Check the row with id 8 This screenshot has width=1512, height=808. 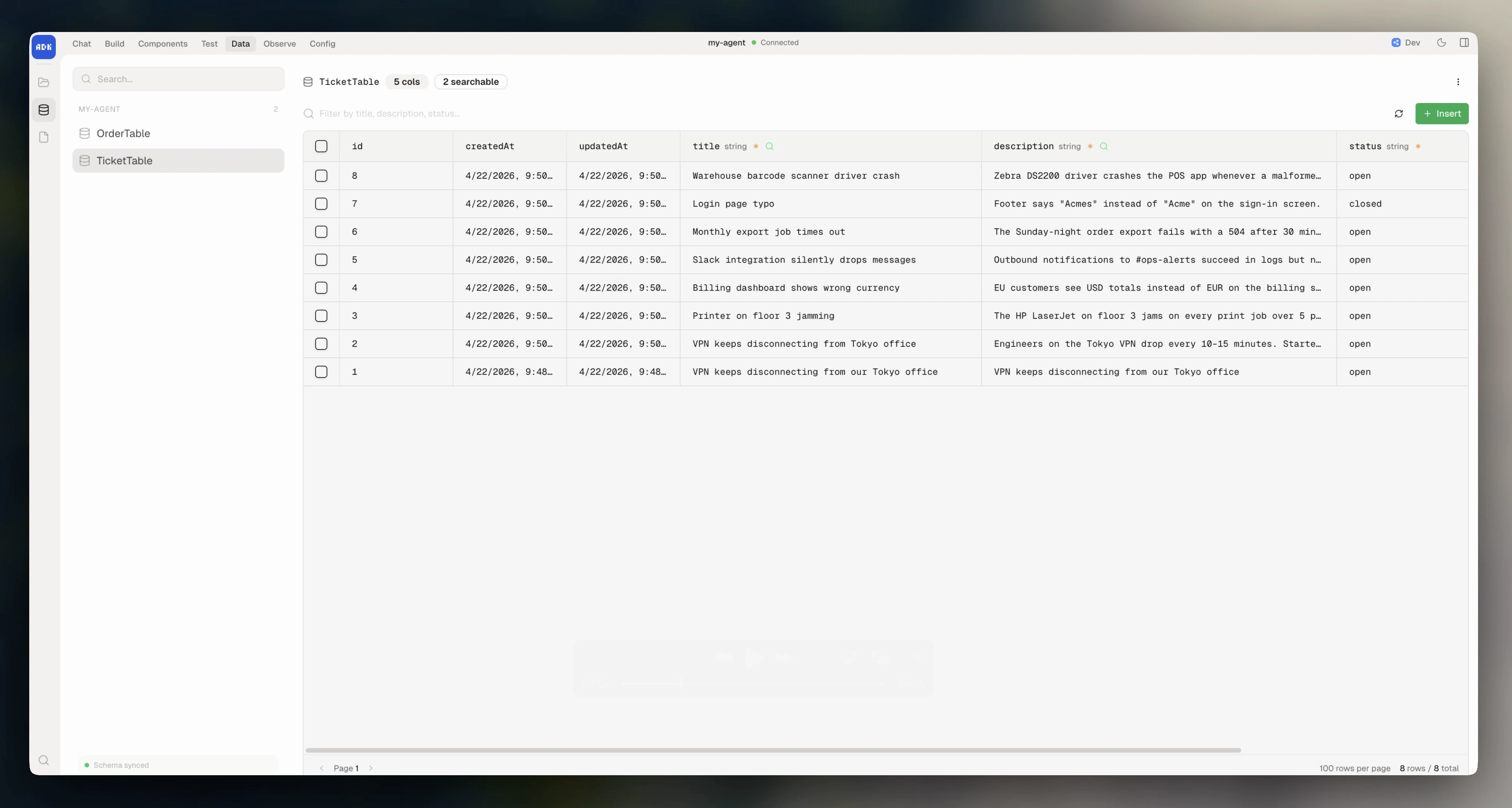(x=321, y=175)
